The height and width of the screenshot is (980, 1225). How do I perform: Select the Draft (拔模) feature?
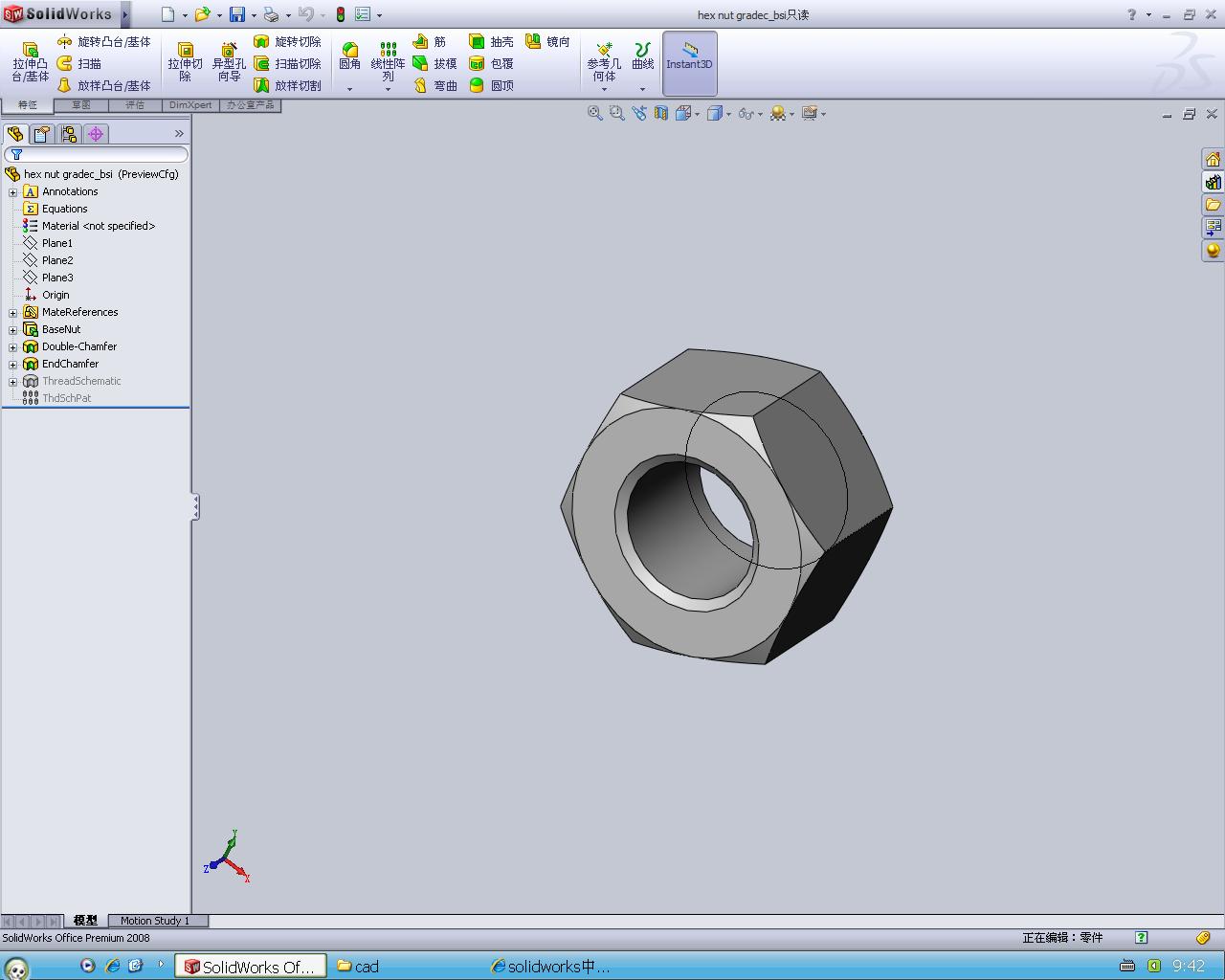[x=434, y=64]
